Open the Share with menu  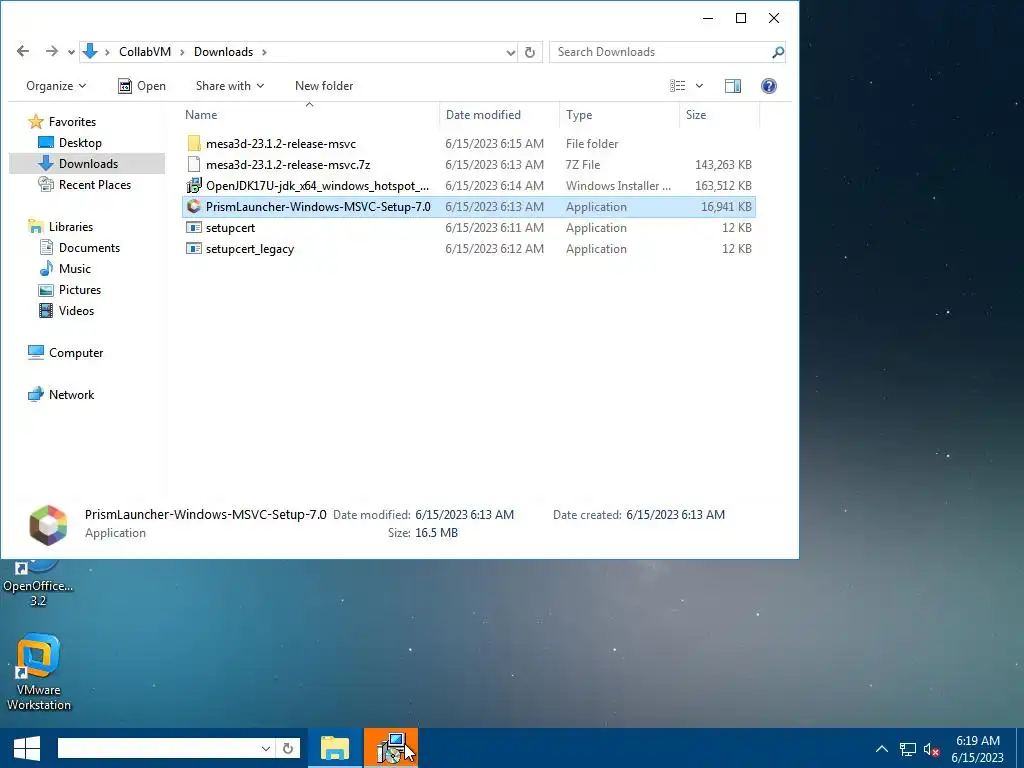(x=230, y=86)
